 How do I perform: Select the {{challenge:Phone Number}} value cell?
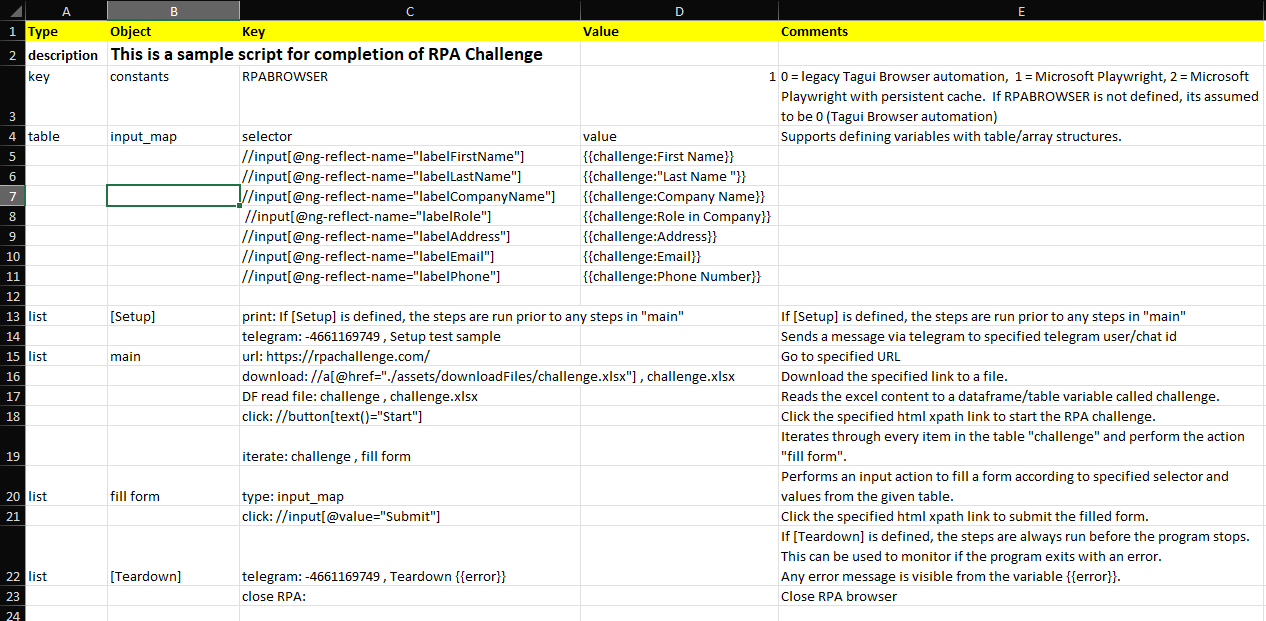[x=678, y=277]
